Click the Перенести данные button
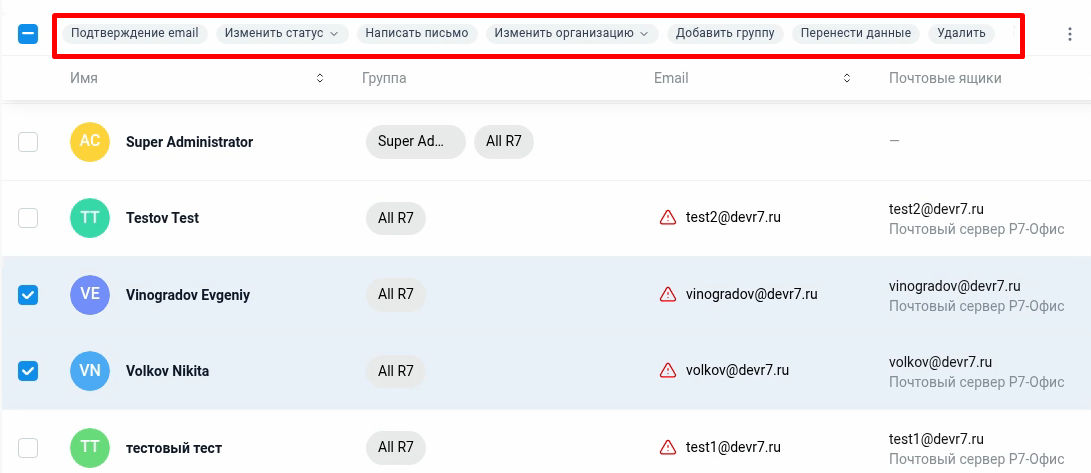The width and height of the screenshot is (1091, 473). [856, 33]
